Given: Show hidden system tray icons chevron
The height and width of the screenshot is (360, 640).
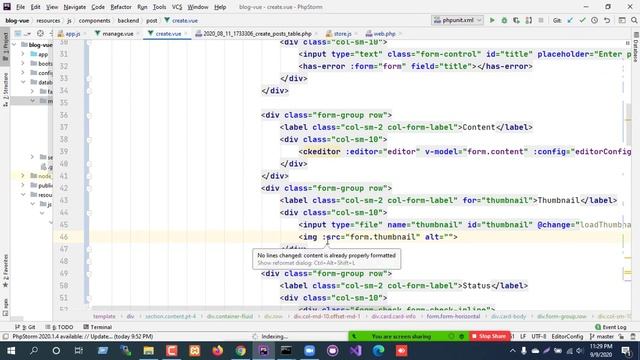Looking at the screenshot, I should pos(512,351).
